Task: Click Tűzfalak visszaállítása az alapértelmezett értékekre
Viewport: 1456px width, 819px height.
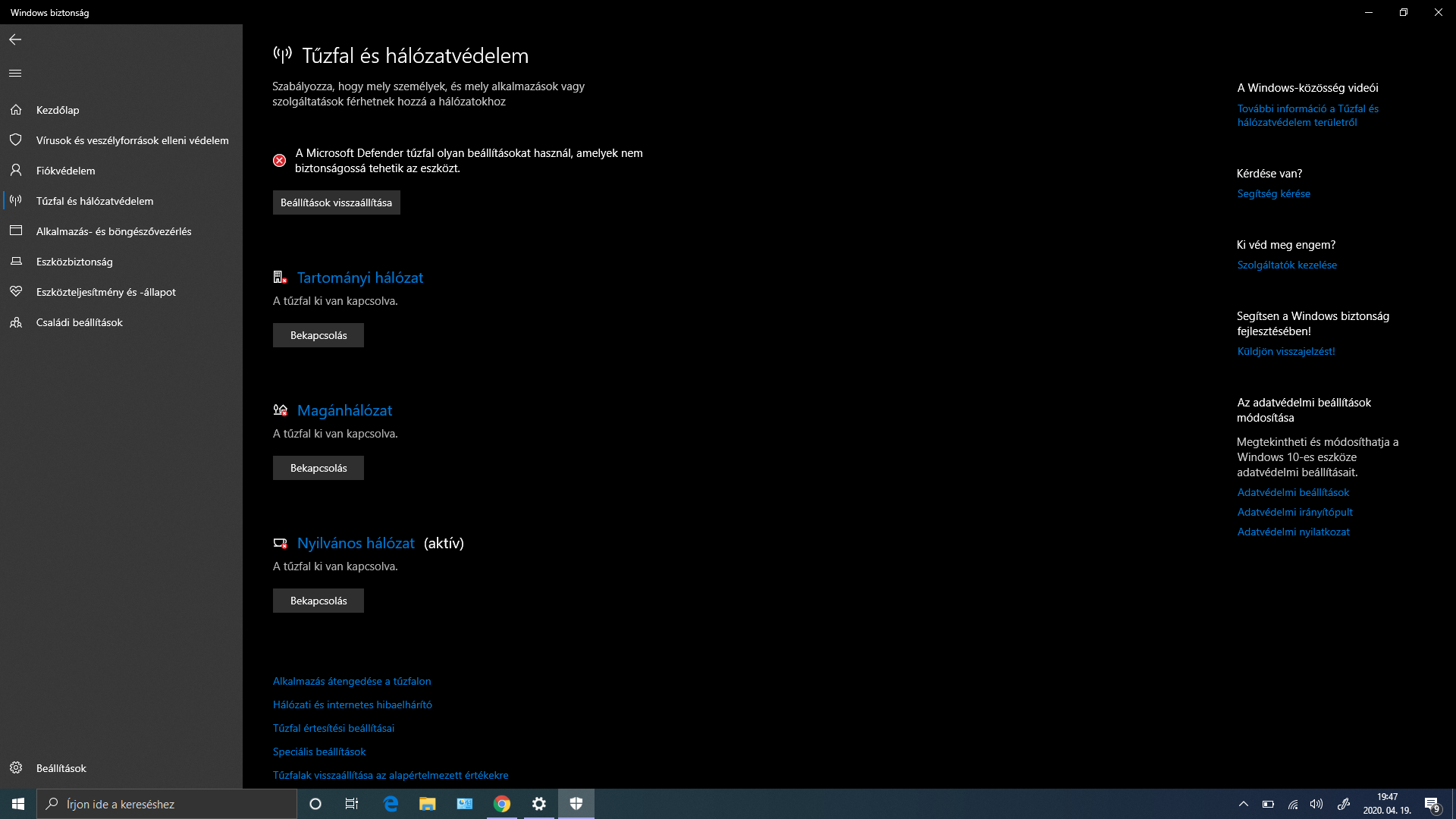Action: (391, 775)
